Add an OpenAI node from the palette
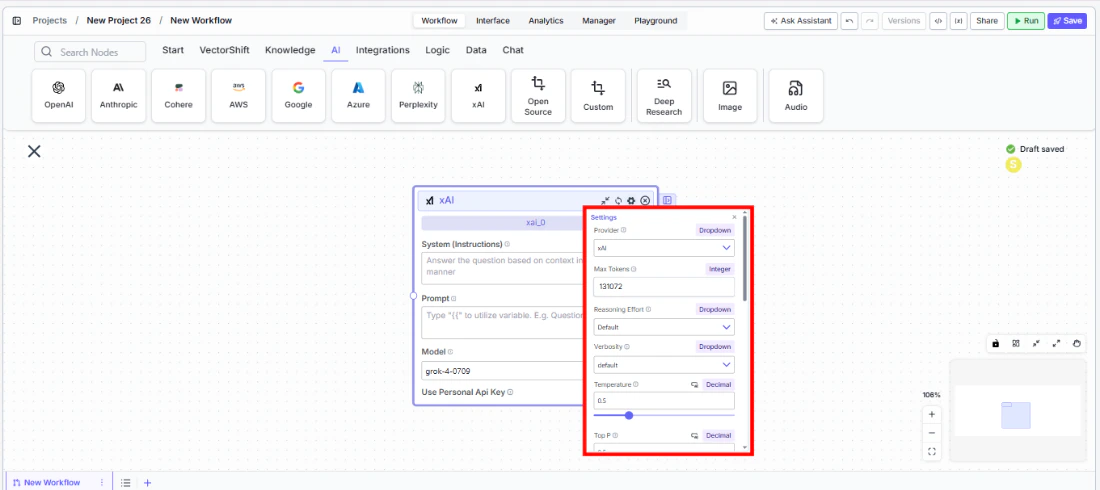 coord(59,95)
